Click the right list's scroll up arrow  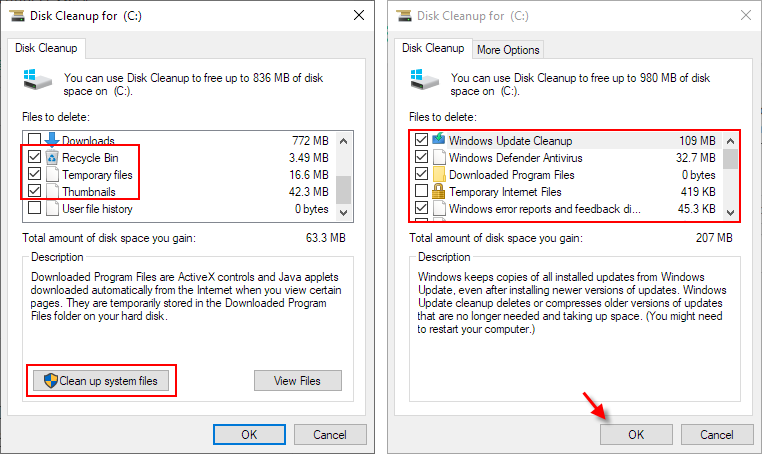pyautogui.click(x=730, y=141)
